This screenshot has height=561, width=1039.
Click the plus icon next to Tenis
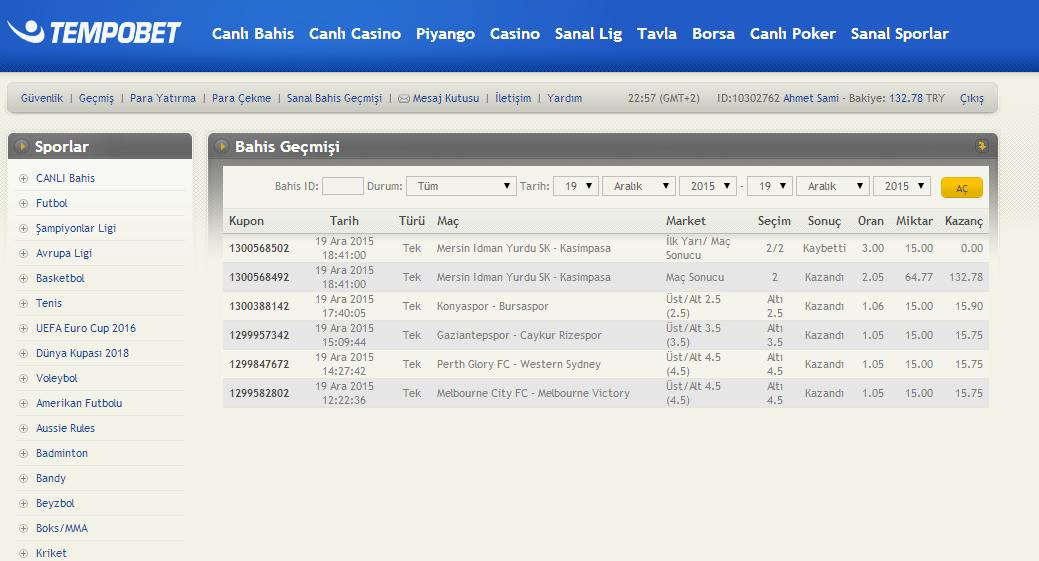coord(23,303)
